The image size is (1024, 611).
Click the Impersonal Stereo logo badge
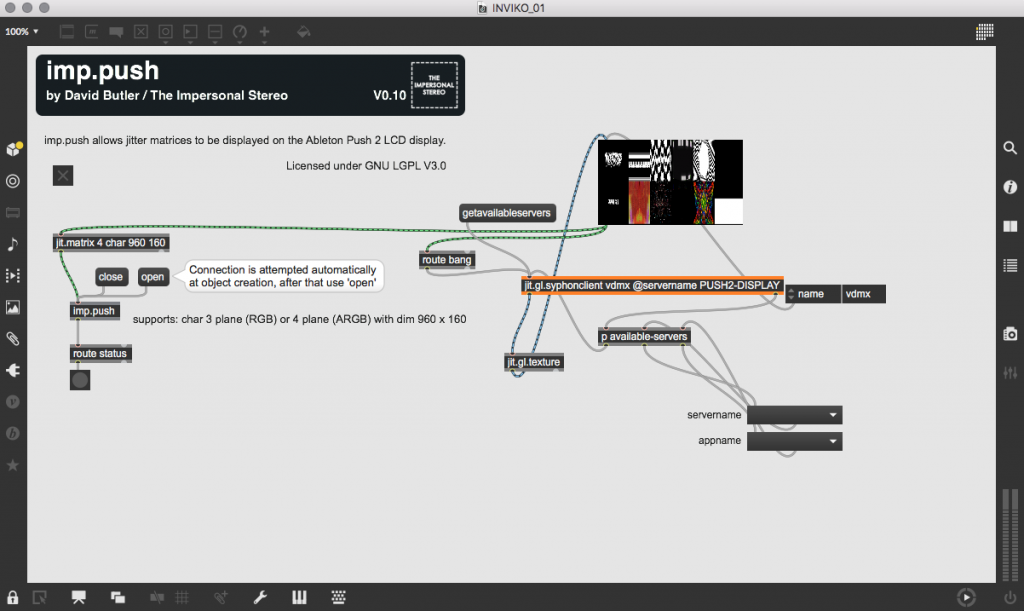coord(434,85)
